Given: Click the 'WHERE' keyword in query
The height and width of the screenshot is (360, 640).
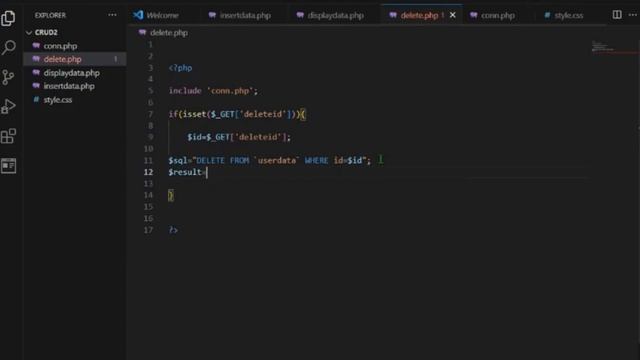Looking at the screenshot, I should (x=316, y=160).
